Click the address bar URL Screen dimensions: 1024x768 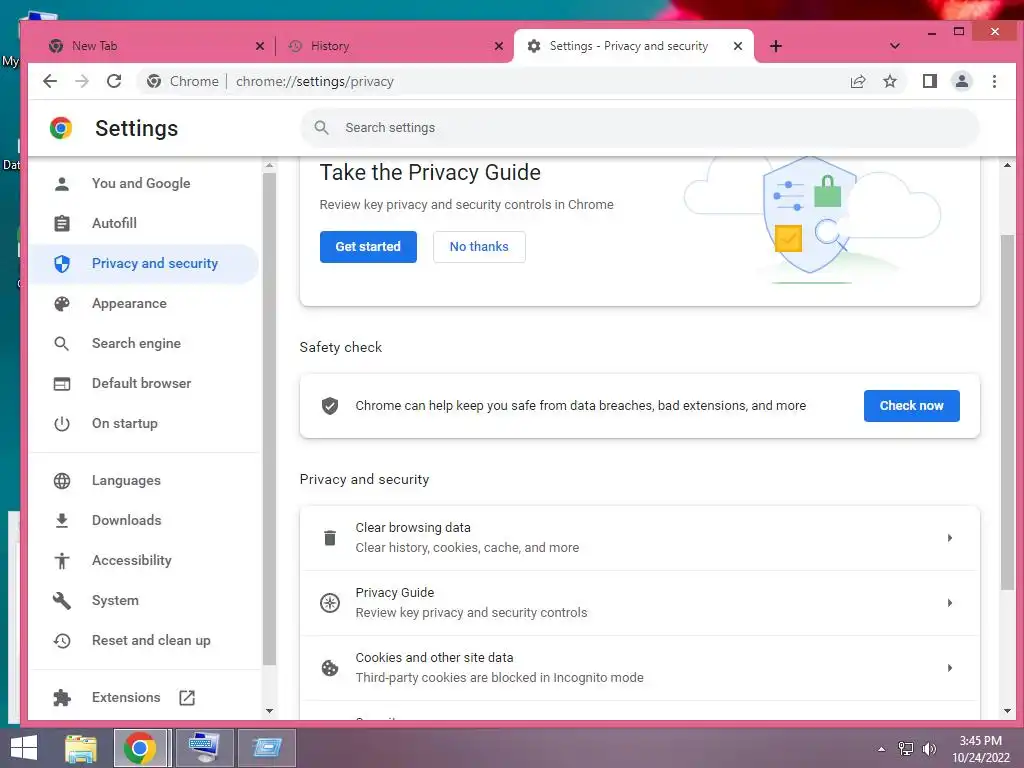pyautogui.click(x=315, y=81)
